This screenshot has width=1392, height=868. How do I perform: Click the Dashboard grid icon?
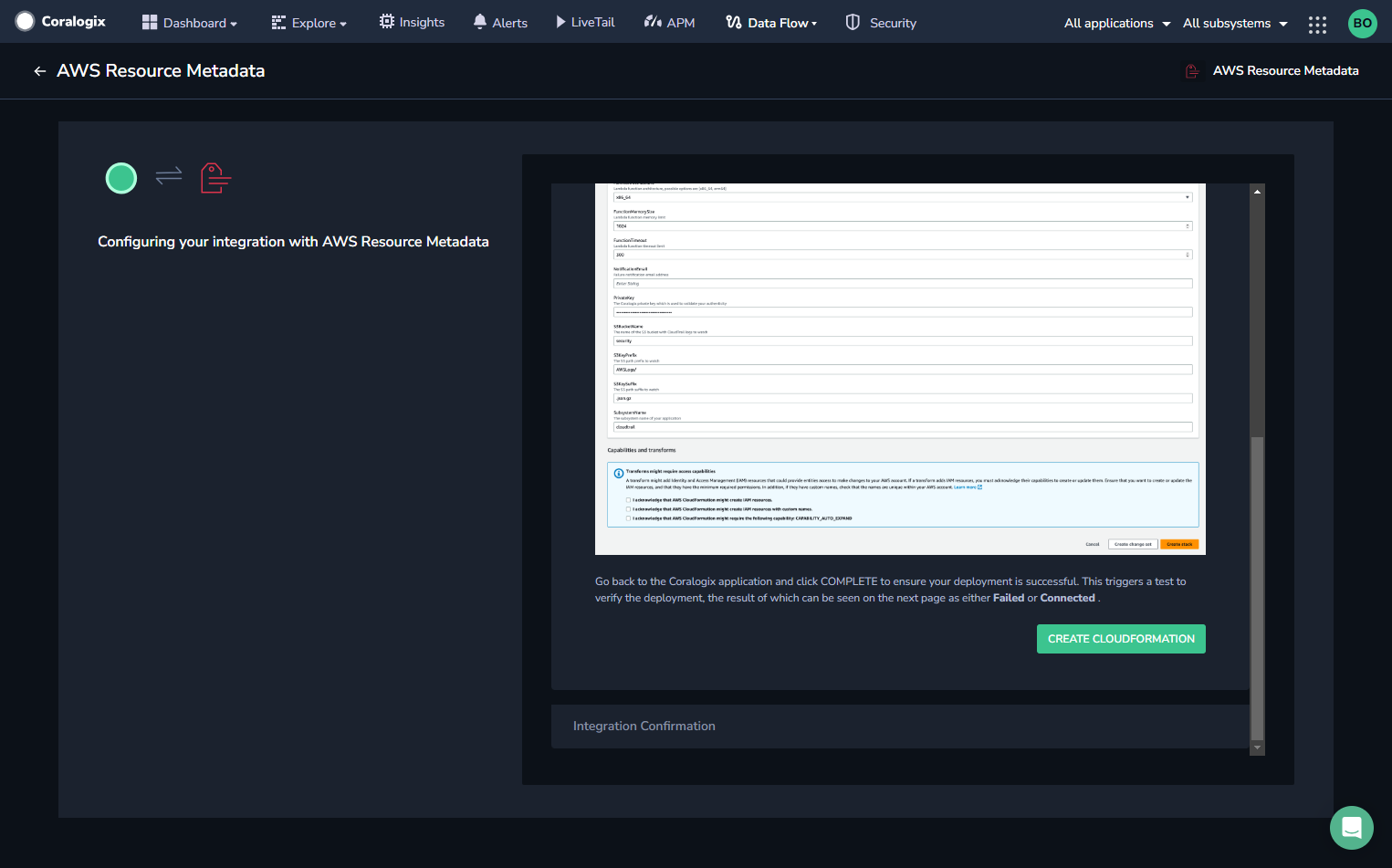click(150, 22)
